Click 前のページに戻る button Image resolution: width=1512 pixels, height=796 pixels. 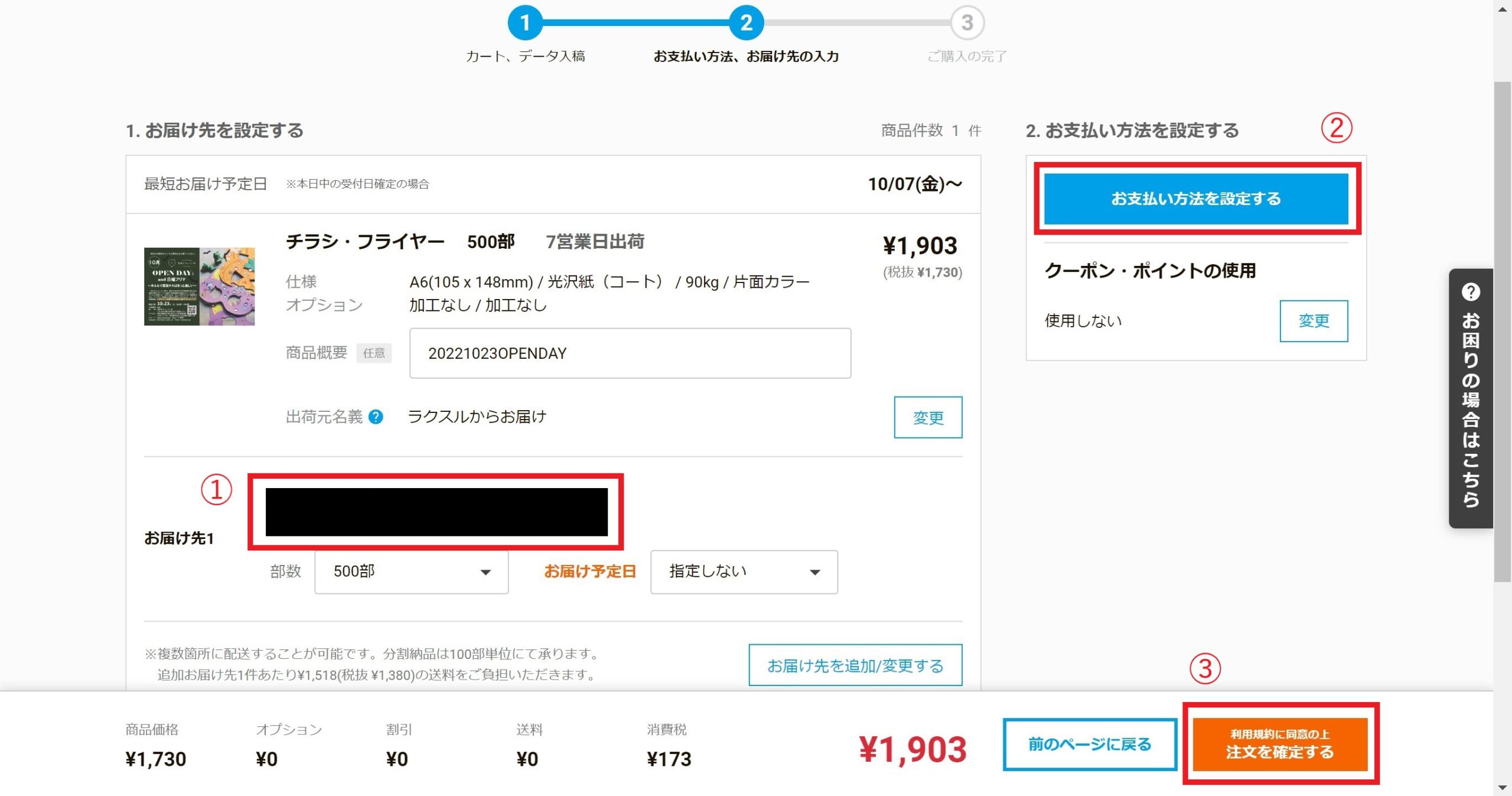tap(1090, 744)
